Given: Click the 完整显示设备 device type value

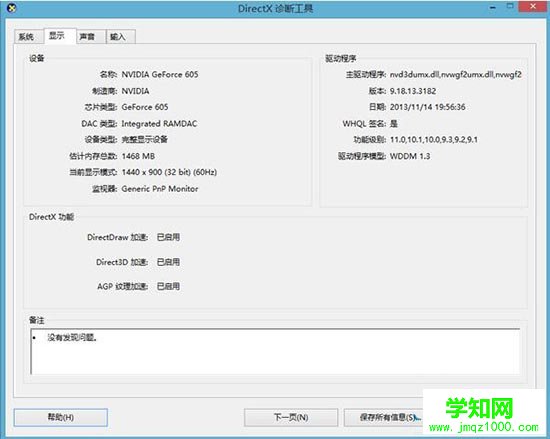Looking at the screenshot, I should click(145, 140).
